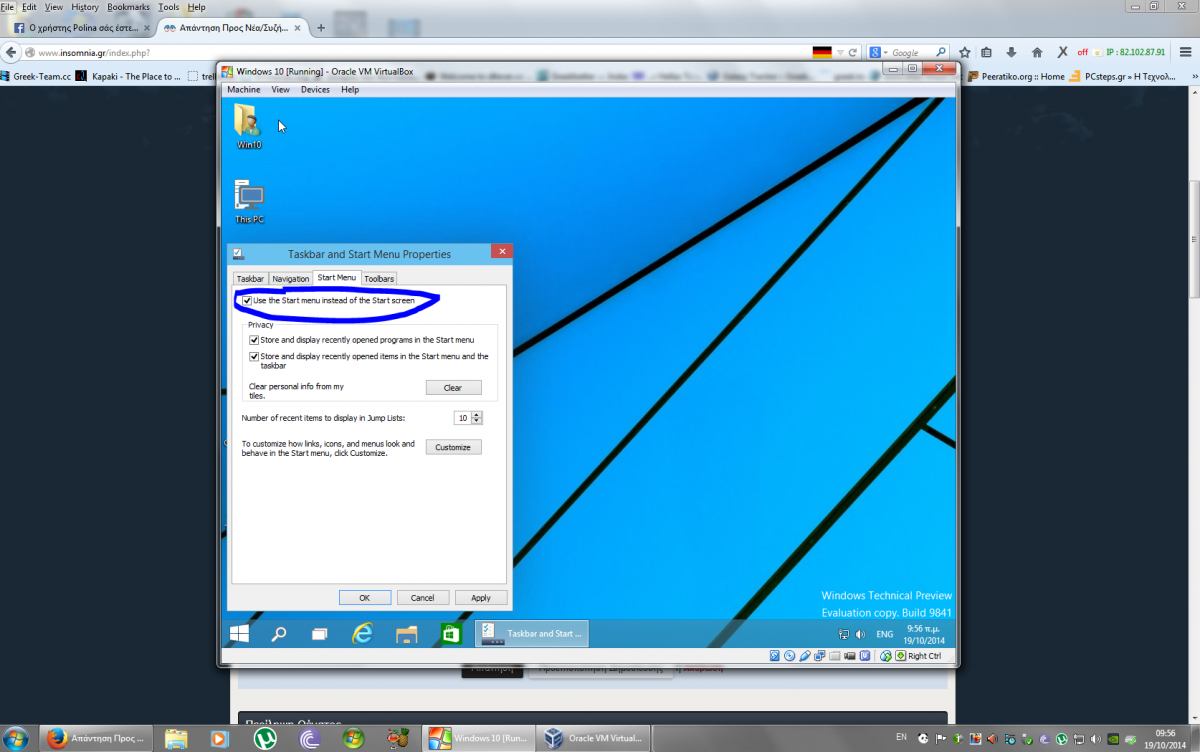Open uTorrent from the host taskbar
1200x752 pixels.
tap(265, 738)
